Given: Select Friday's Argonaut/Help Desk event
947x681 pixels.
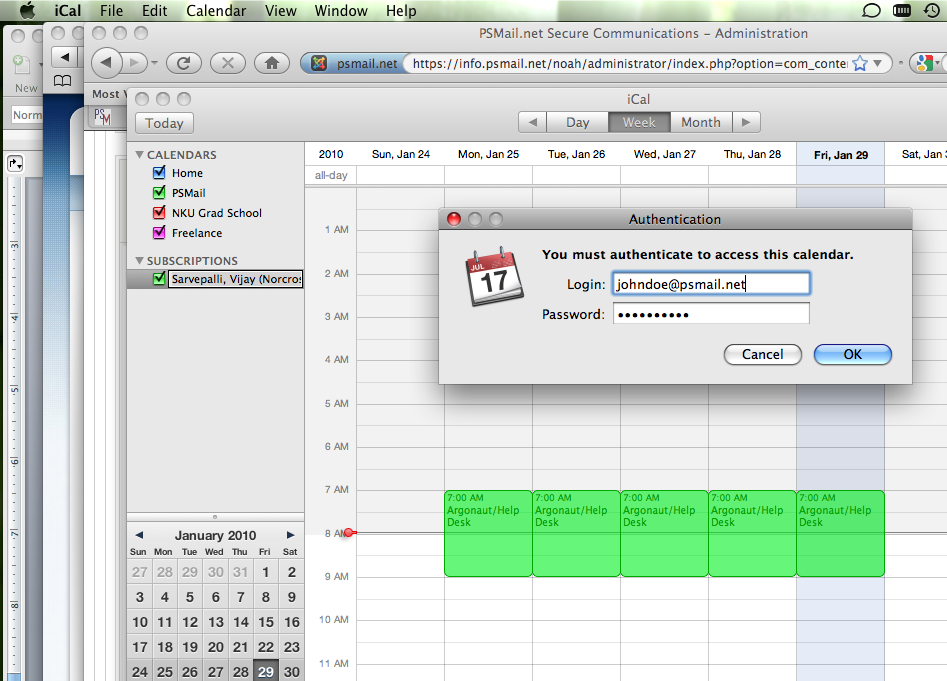Looking at the screenshot, I should click(x=841, y=534).
